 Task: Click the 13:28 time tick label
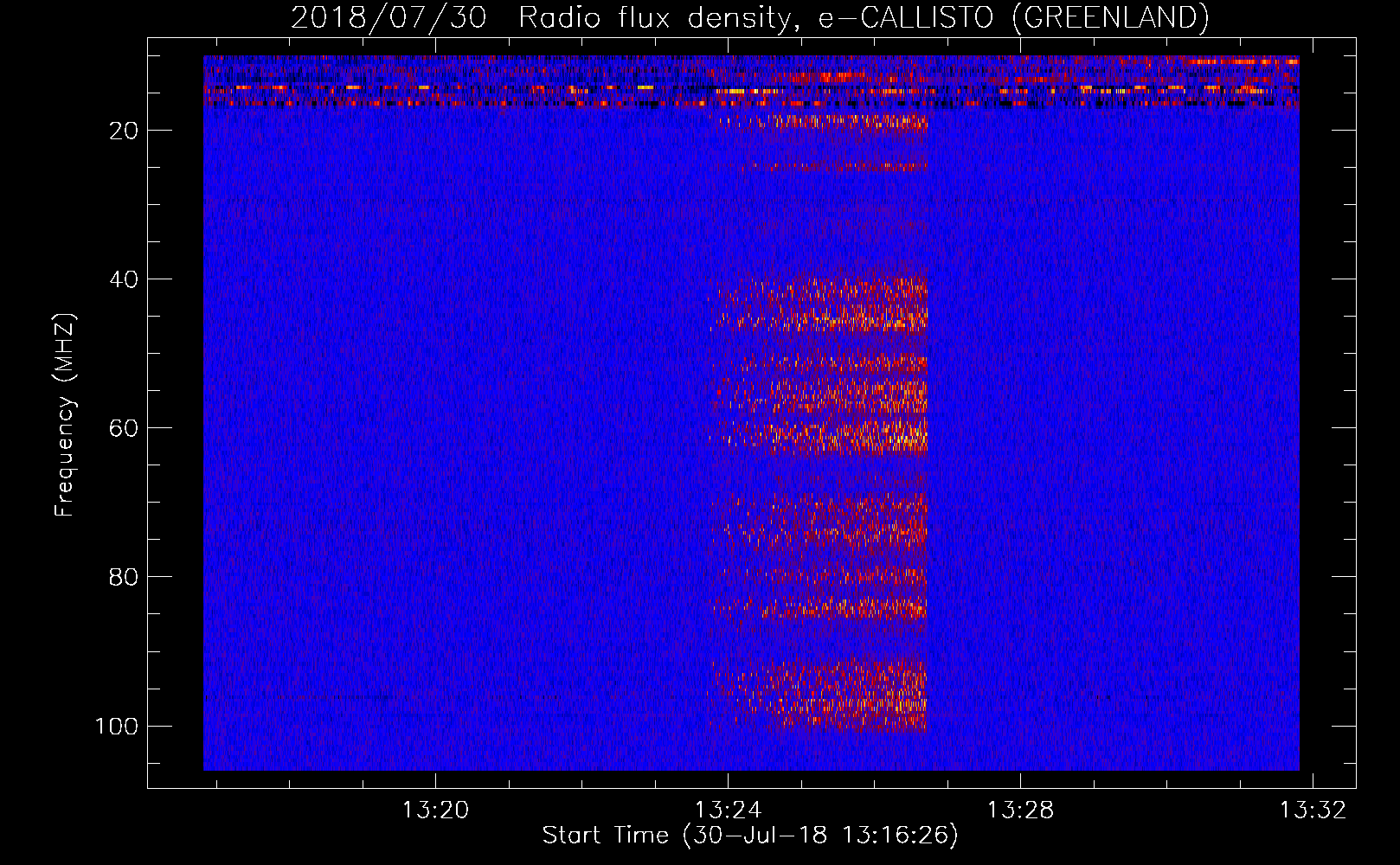pos(1020,810)
